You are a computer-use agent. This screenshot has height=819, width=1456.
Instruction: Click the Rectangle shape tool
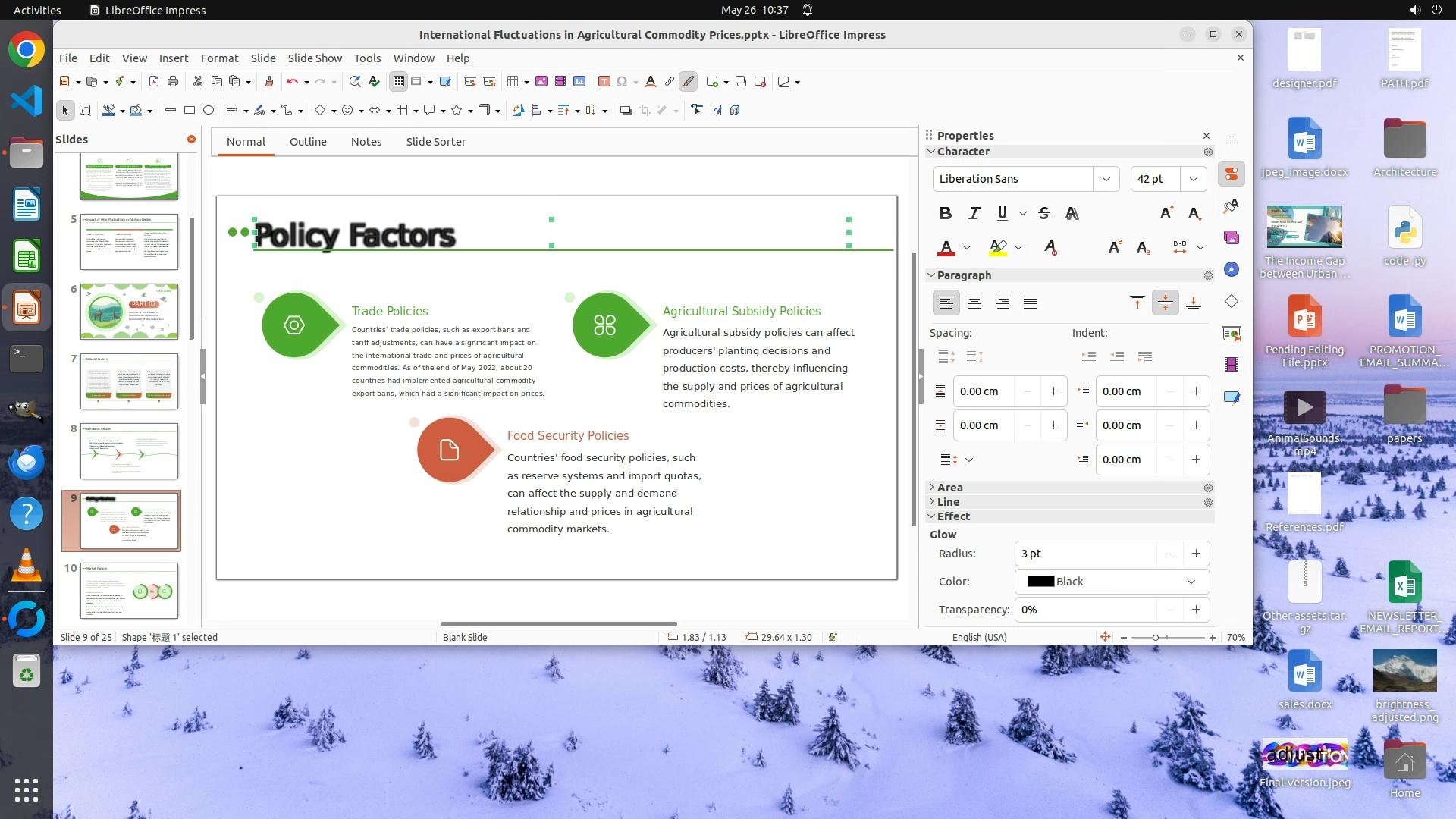[190, 111]
